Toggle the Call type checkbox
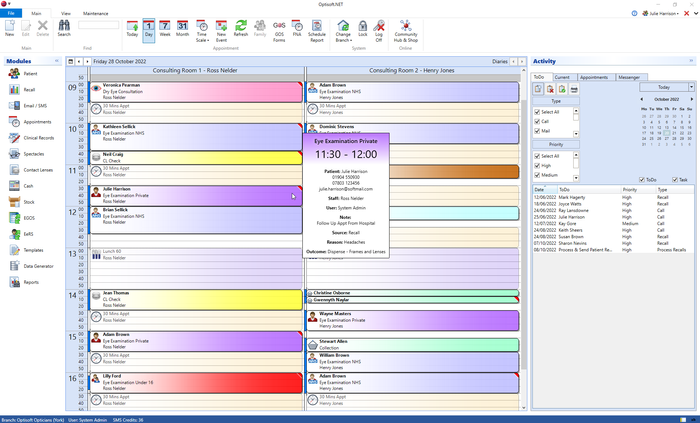This screenshot has height=423, width=700. click(538, 121)
